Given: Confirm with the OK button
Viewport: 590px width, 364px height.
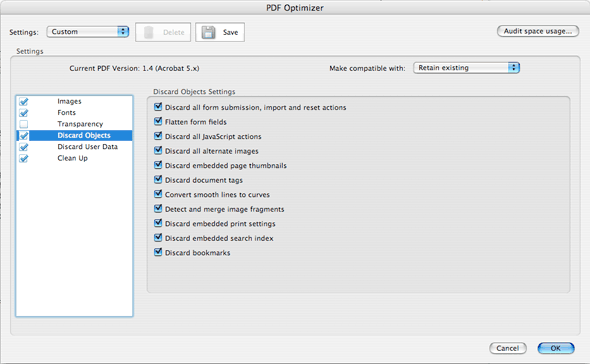Looking at the screenshot, I should 556,348.
